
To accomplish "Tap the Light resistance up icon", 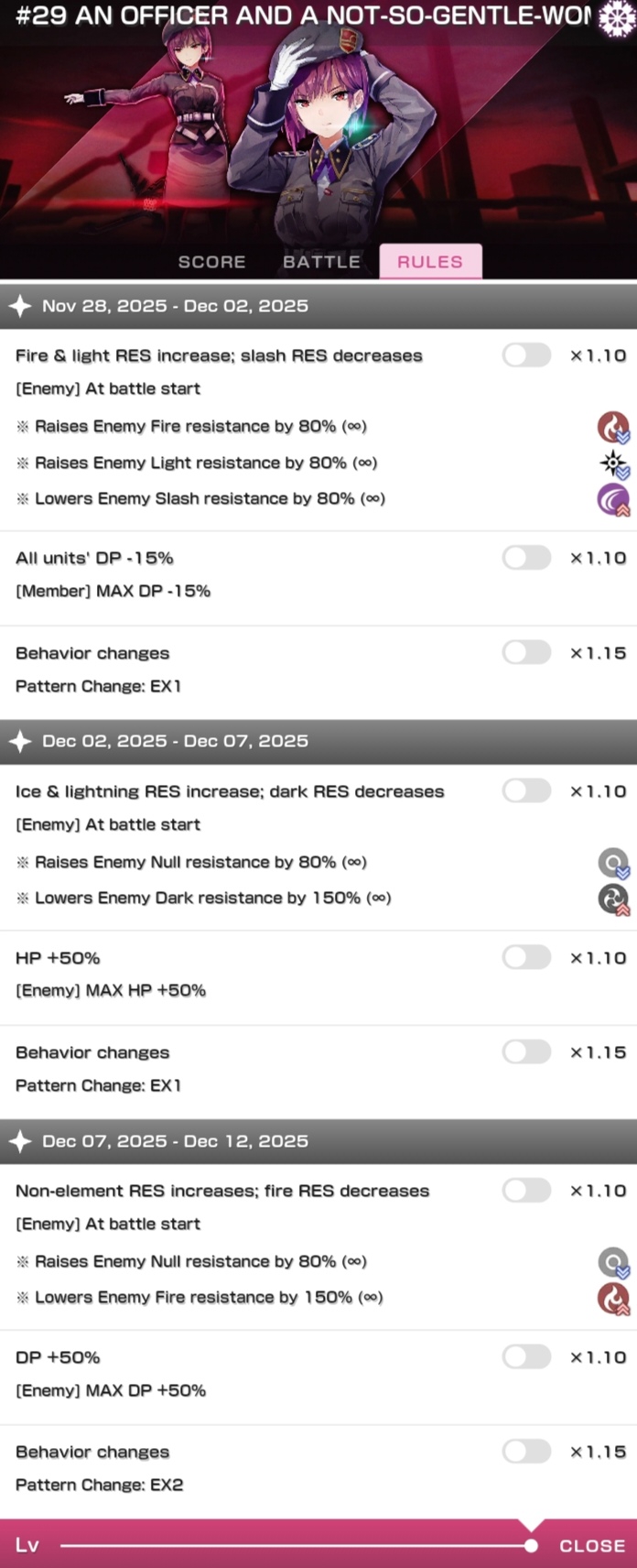I will (x=613, y=463).
